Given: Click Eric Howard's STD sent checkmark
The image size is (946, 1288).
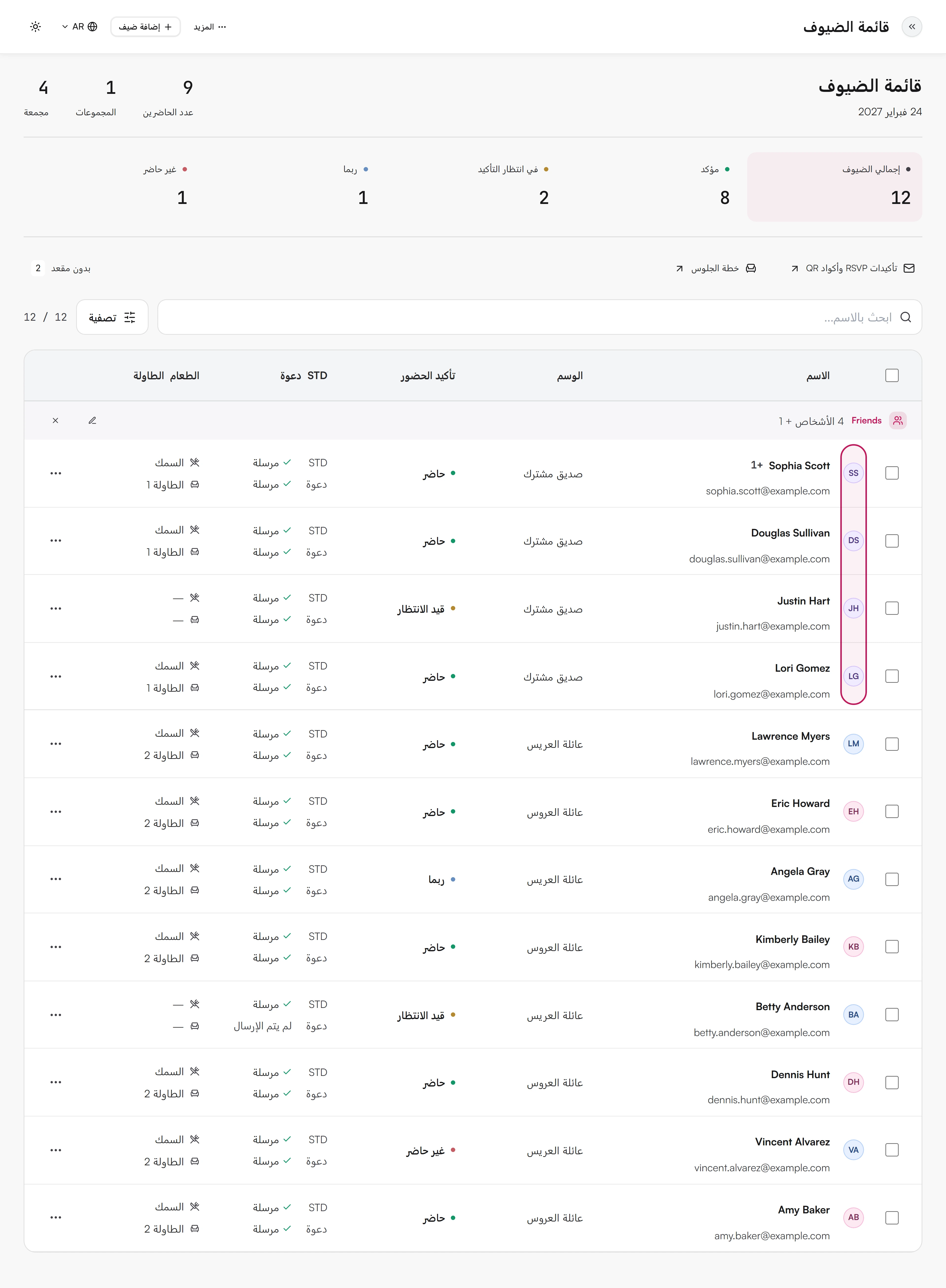Looking at the screenshot, I should point(287,801).
